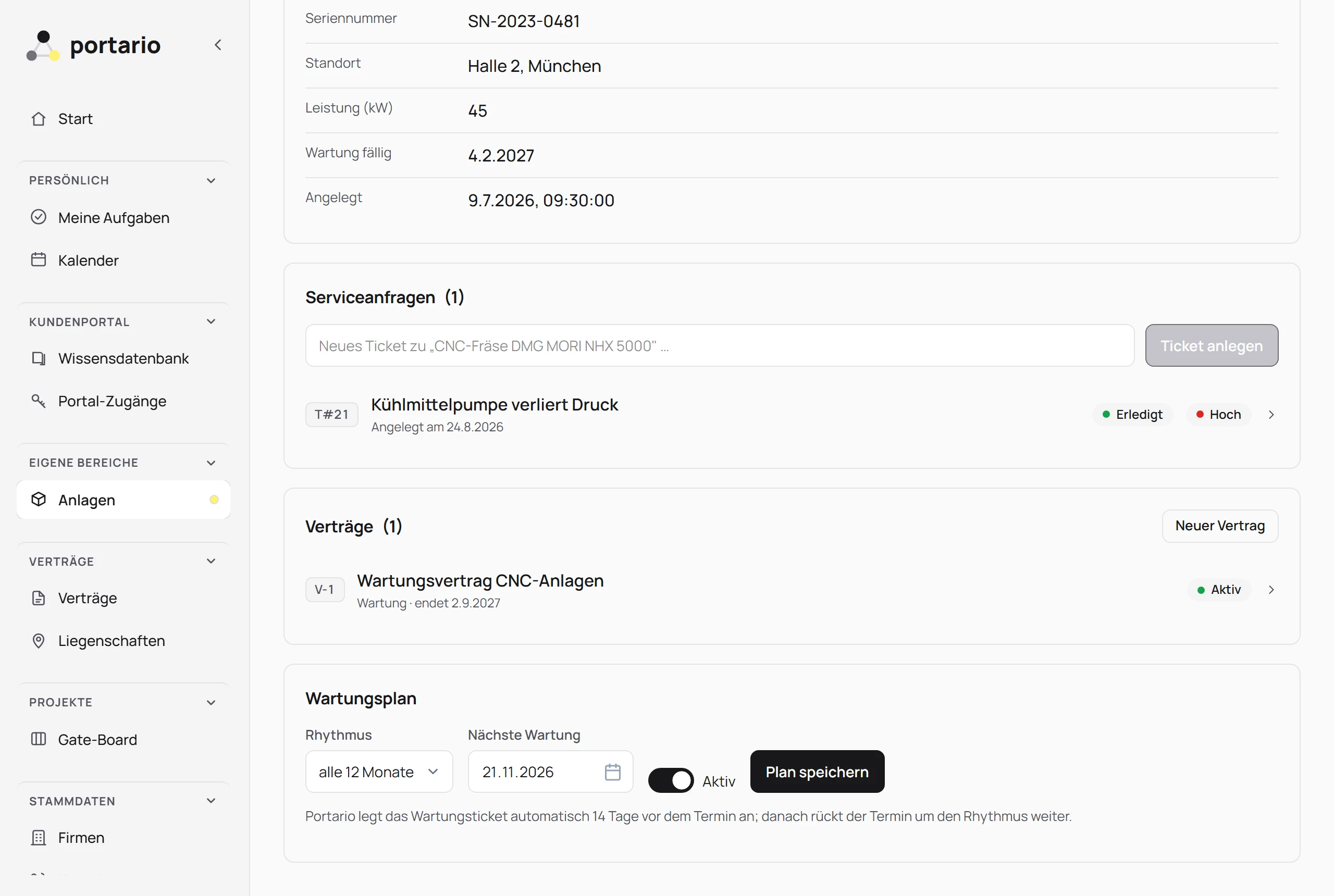
Task: Collapse the PERSÖNLICH section
Action: tap(211, 181)
